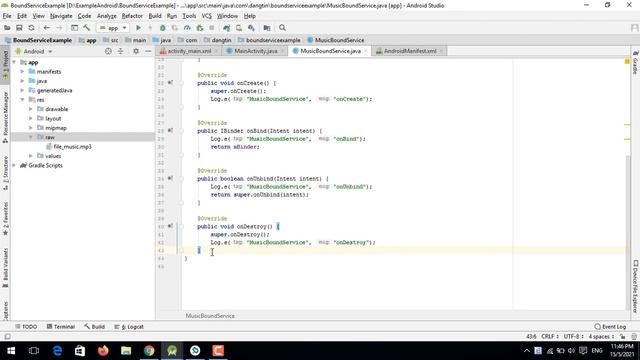Click the 4 spaces indent setting
Image resolution: width=640 pixels, height=360 pixels.
(601, 336)
